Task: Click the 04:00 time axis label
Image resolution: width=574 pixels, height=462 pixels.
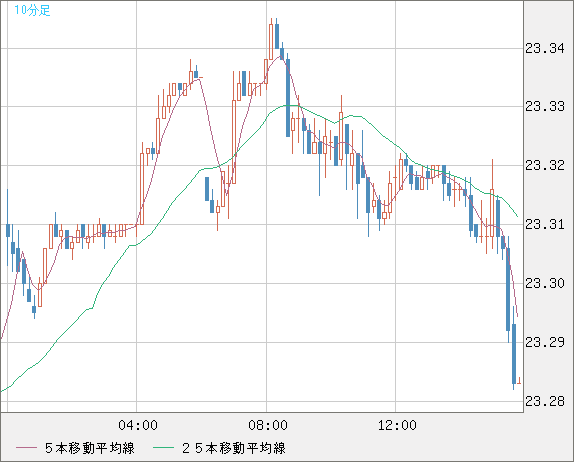Action: 138,425
